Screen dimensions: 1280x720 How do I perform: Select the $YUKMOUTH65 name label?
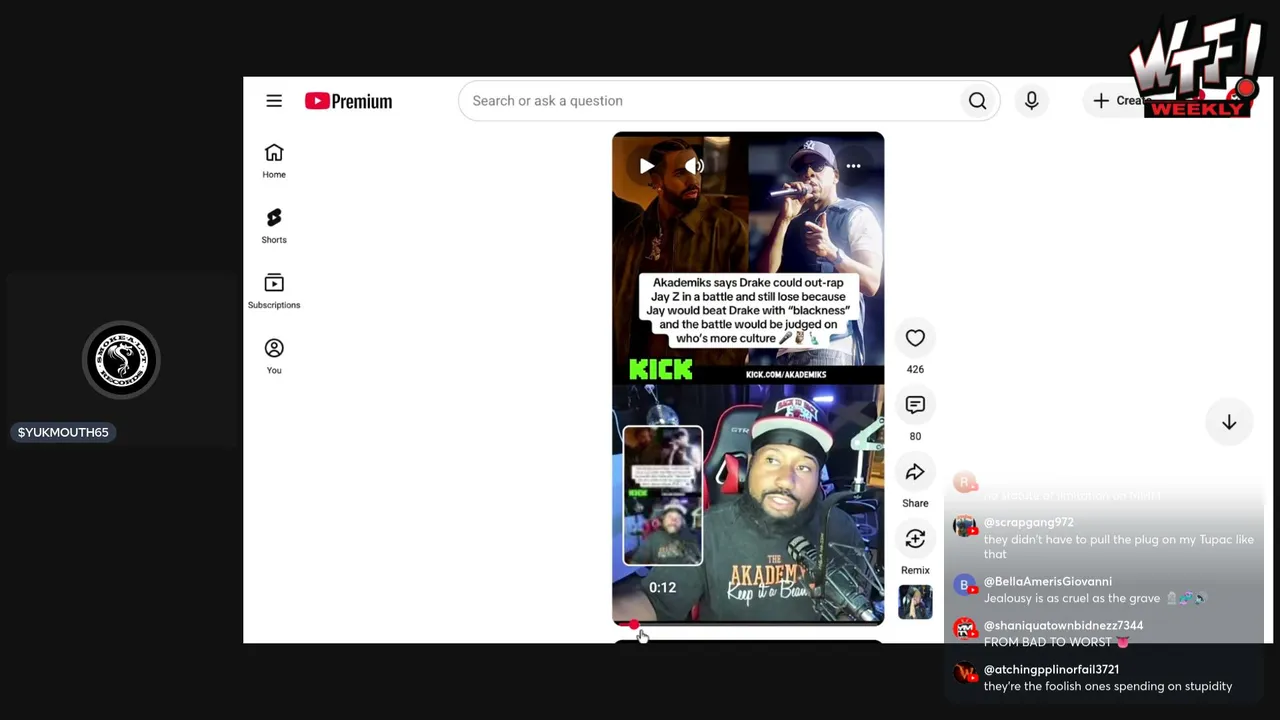pyautogui.click(x=63, y=432)
